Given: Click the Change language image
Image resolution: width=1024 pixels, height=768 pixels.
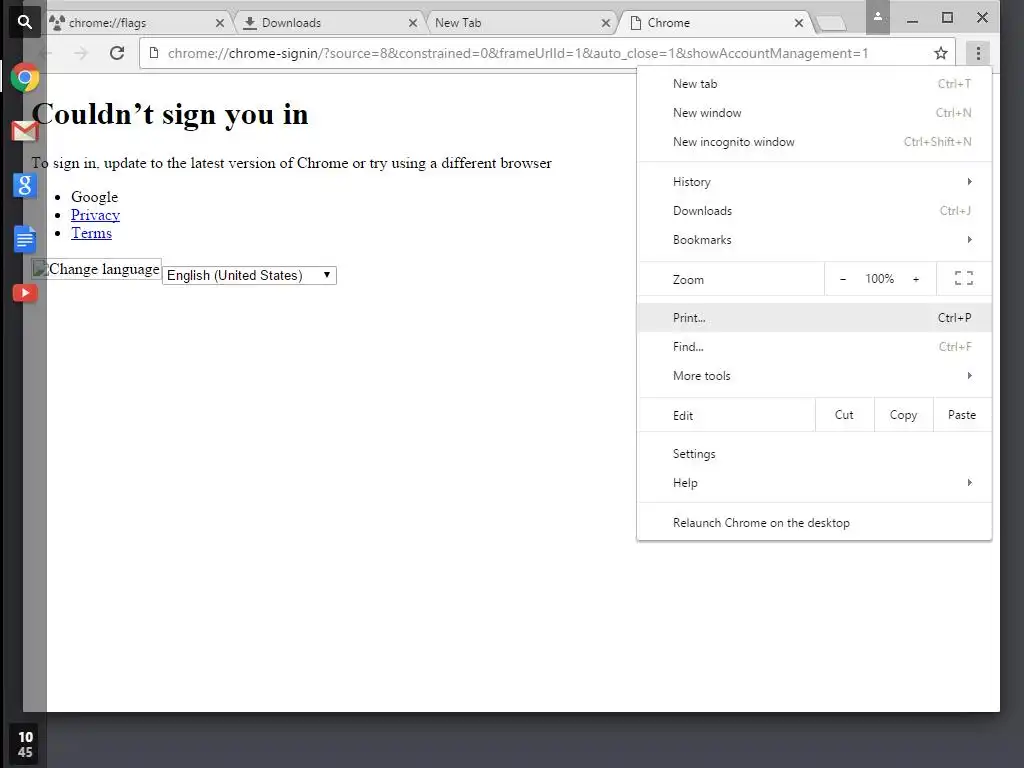Looking at the screenshot, I should (96, 269).
